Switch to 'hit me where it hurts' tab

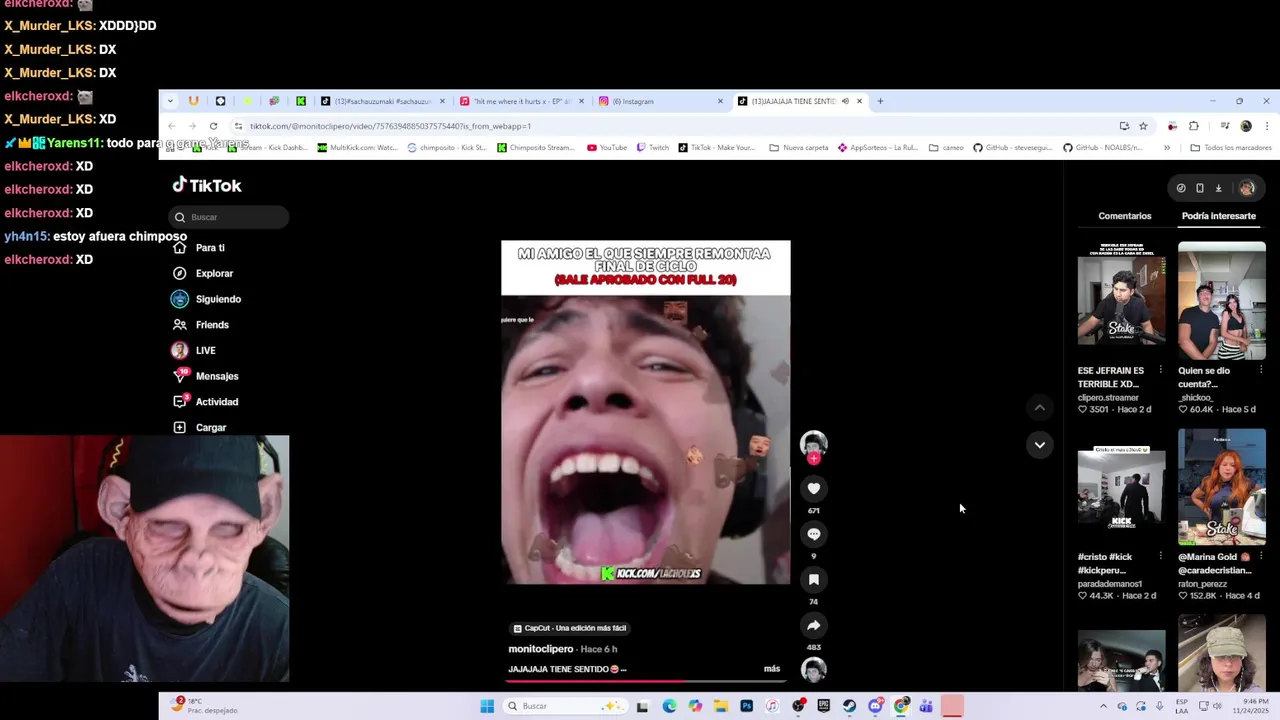tap(522, 101)
